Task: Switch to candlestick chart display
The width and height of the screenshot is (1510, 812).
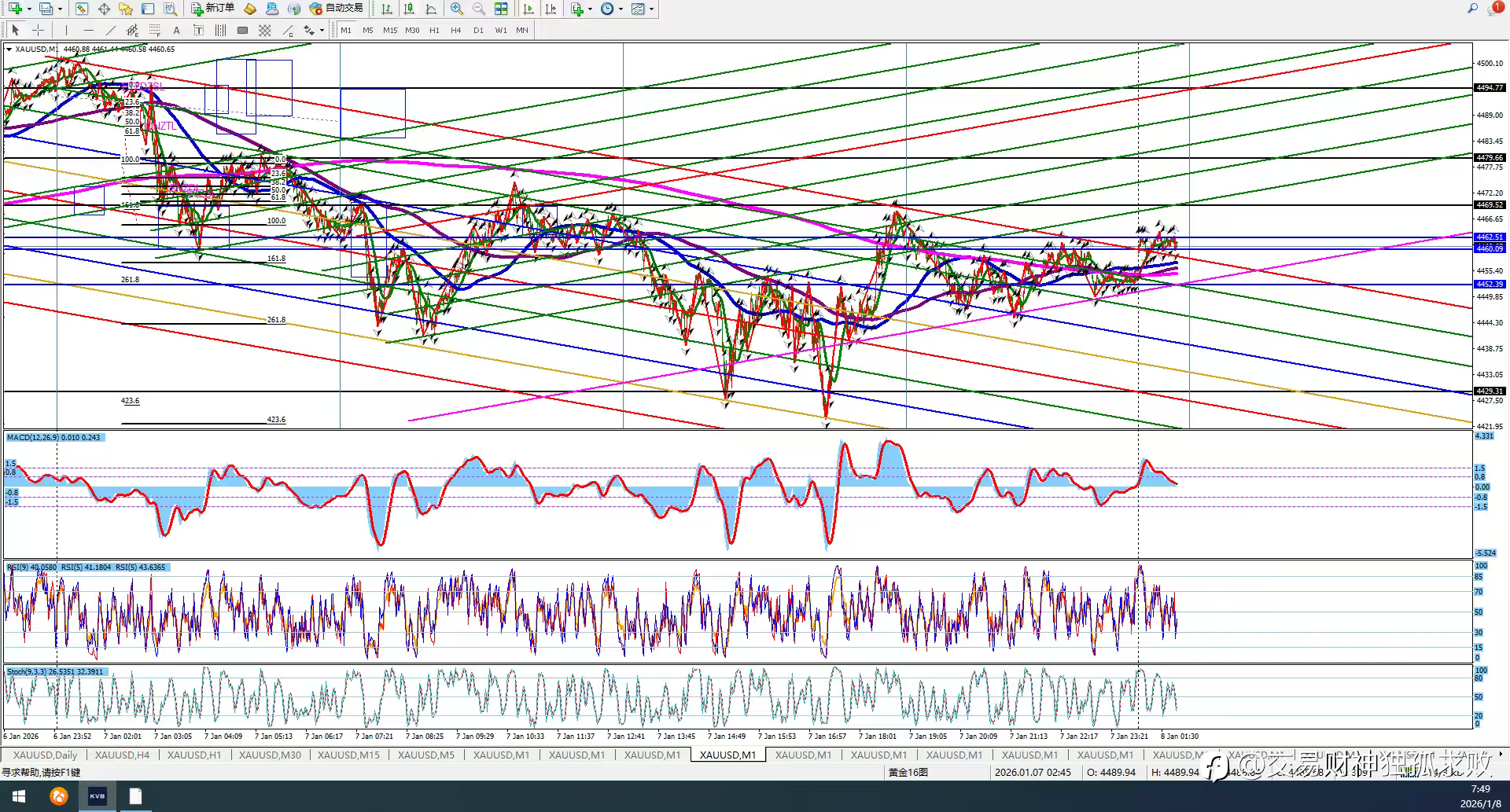Action: click(409, 9)
